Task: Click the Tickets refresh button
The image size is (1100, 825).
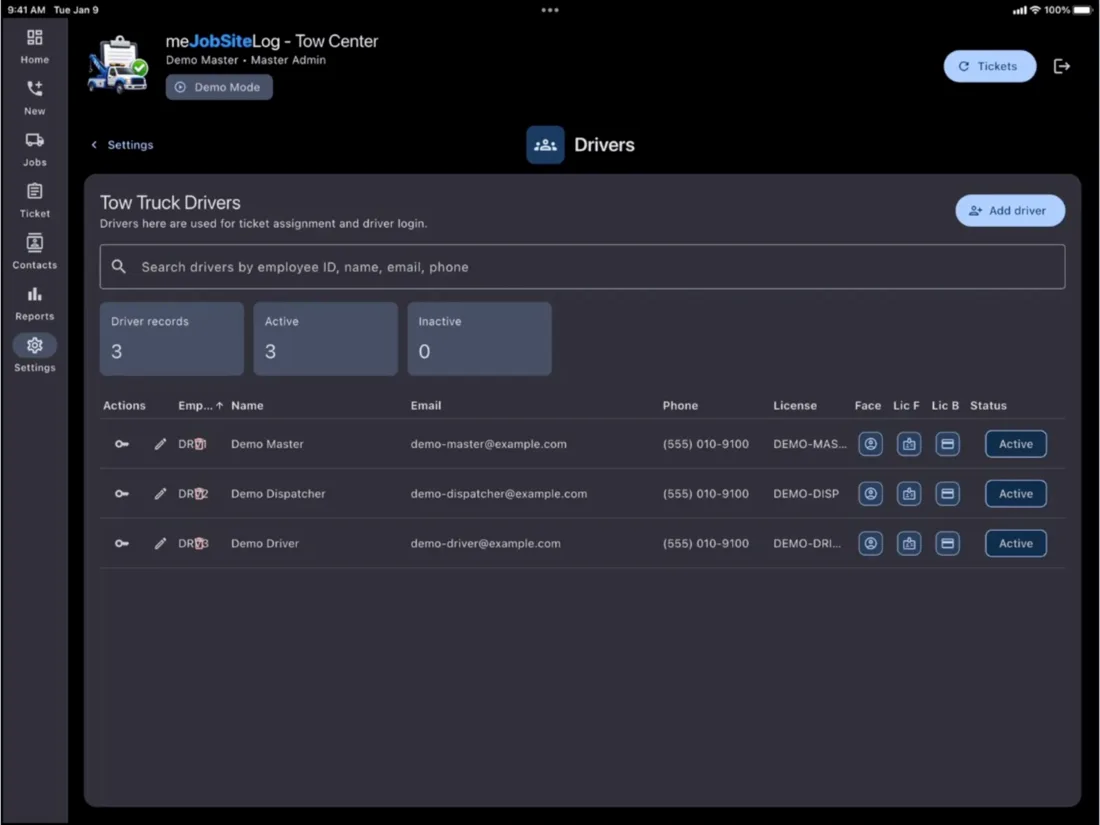Action: (989, 66)
